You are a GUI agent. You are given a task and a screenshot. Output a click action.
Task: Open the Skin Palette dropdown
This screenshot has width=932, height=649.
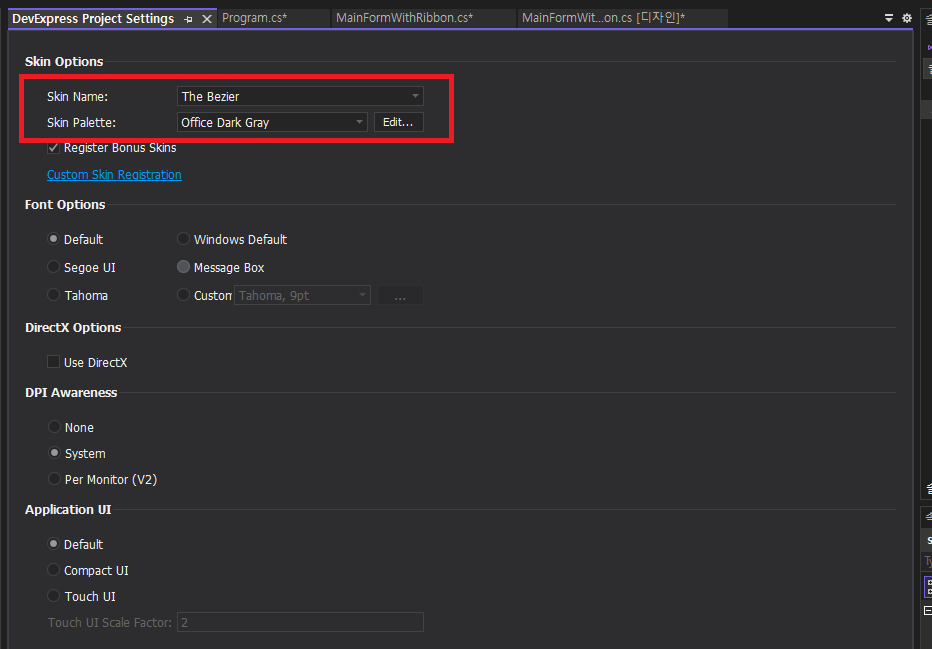[272, 122]
